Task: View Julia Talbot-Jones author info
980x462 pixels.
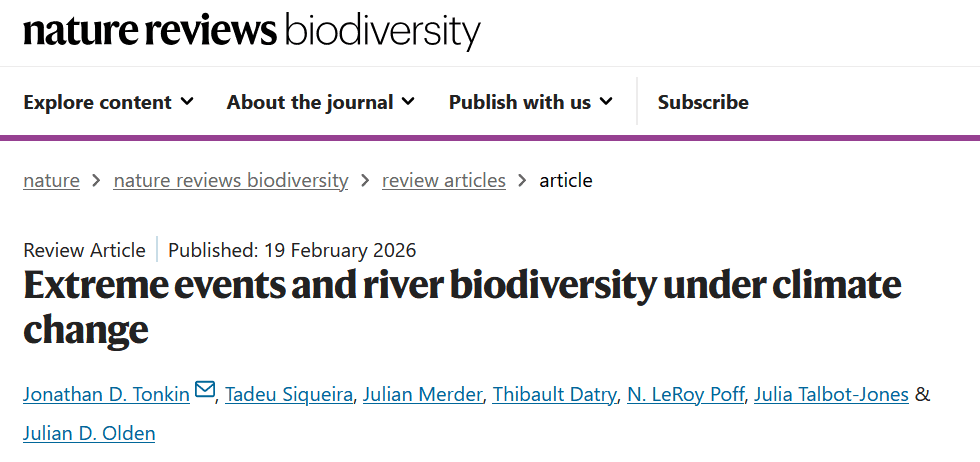Action: [829, 394]
